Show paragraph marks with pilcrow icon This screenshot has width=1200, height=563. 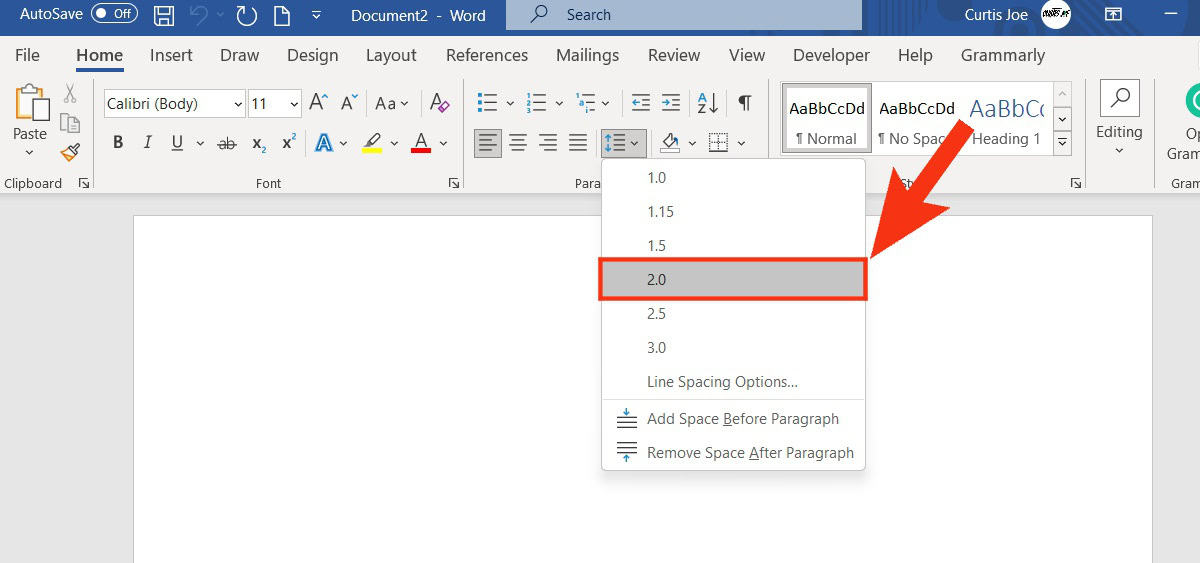745,103
